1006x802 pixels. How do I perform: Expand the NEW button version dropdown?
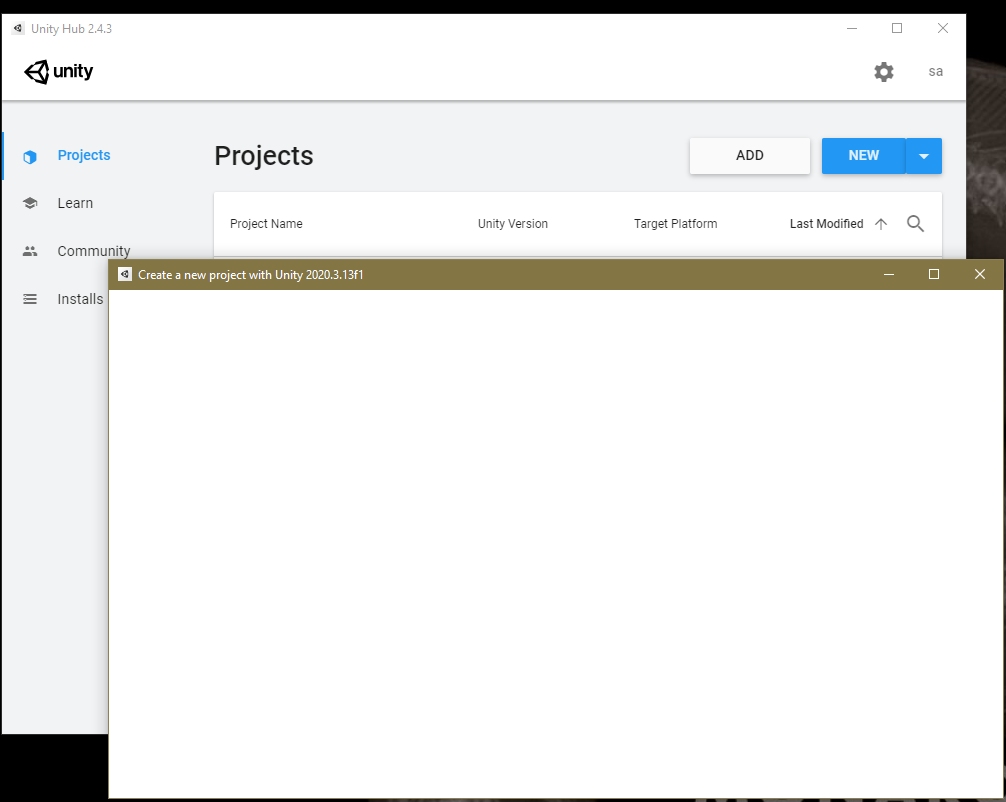click(923, 155)
